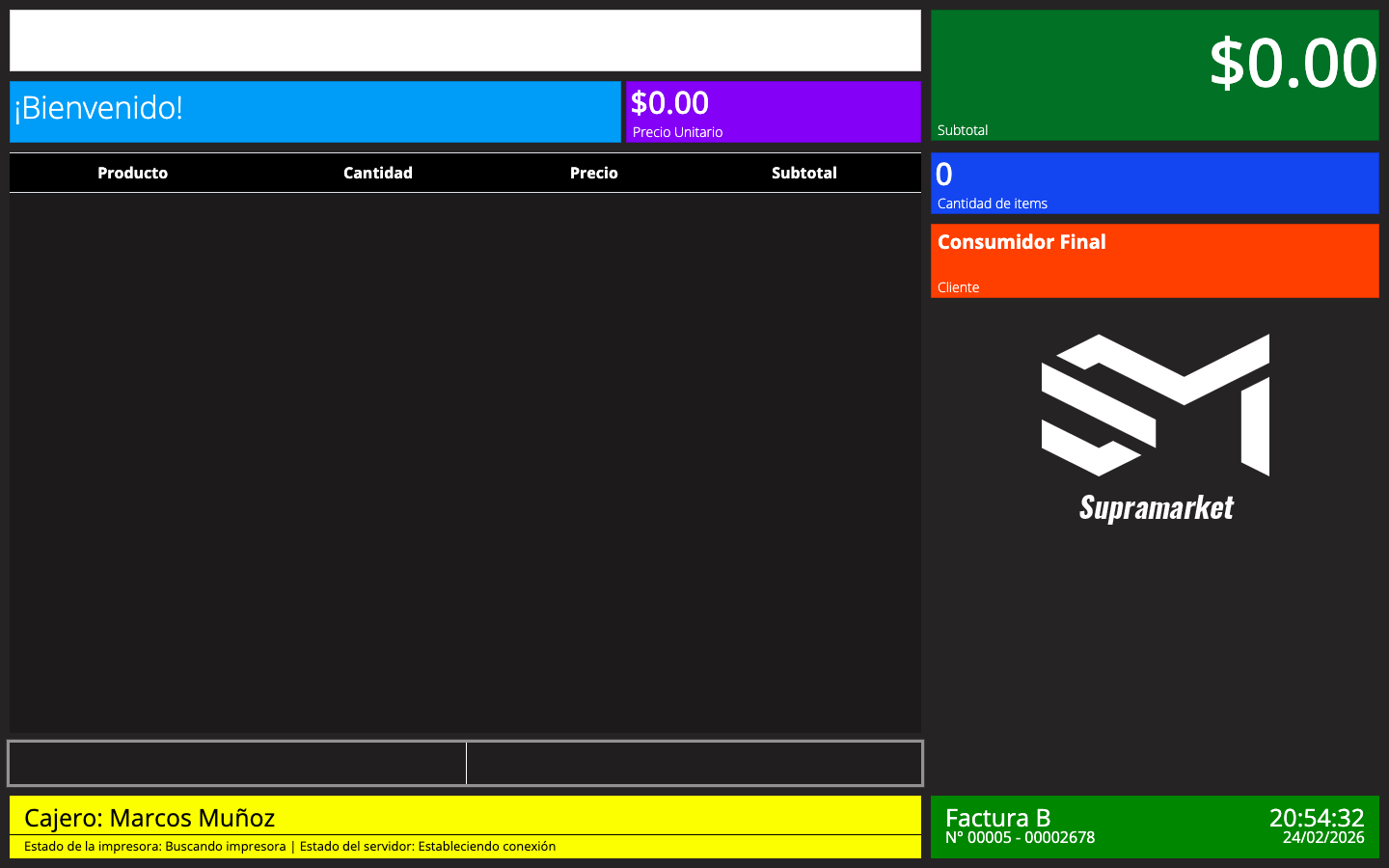Viewport: 1389px width, 868px height.
Task: Sort by the Precio column header
Action: (594, 173)
